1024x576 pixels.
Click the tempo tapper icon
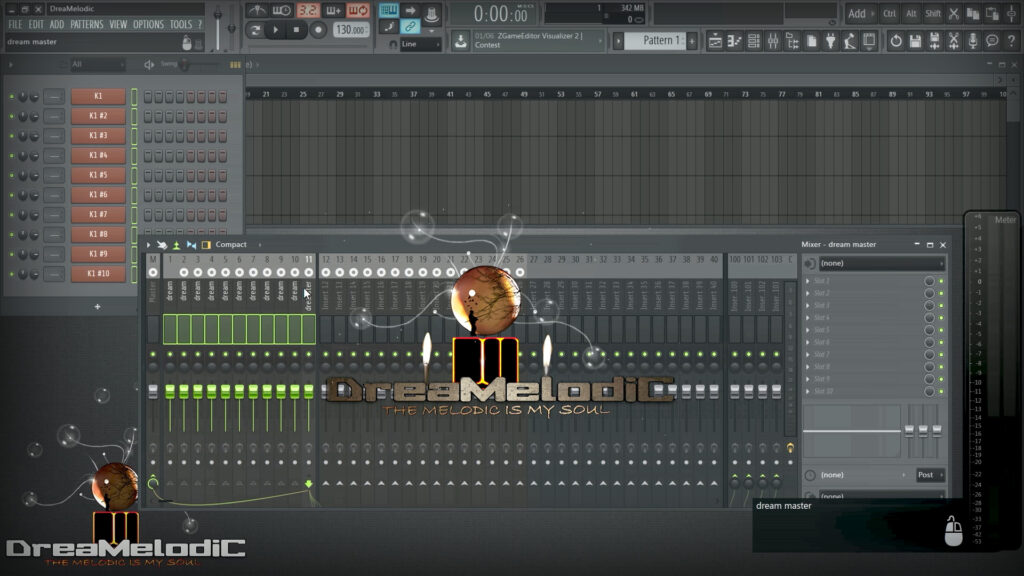pyautogui.click(x=850, y=41)
